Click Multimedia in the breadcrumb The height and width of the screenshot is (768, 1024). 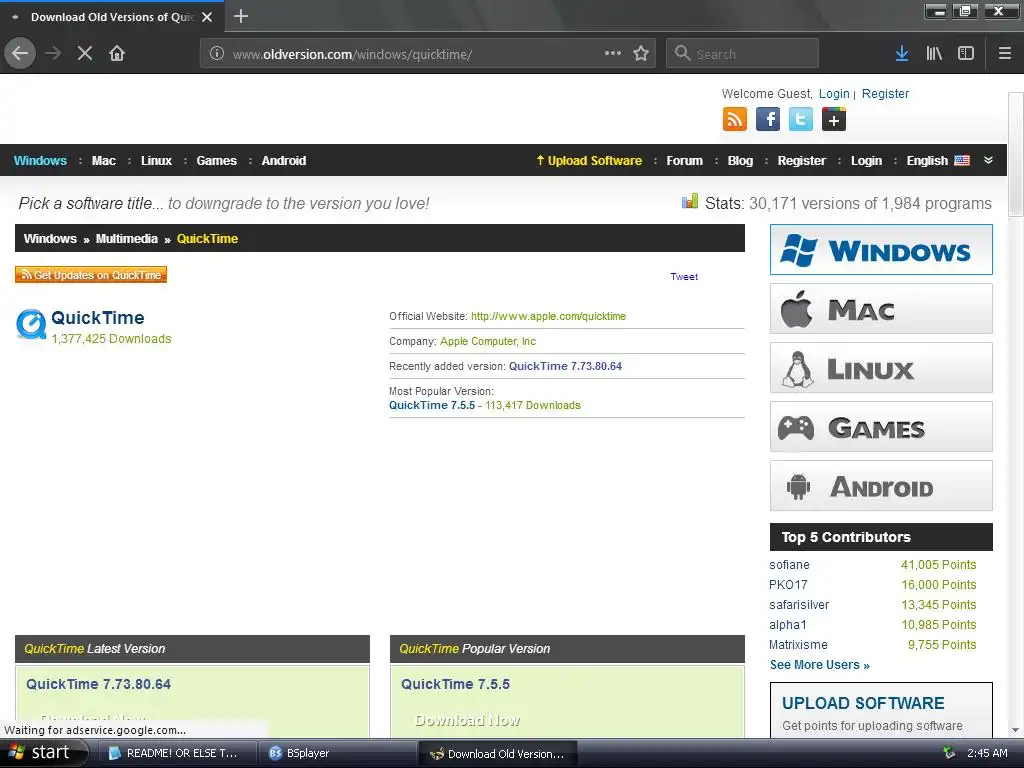[x=127, y=238]
